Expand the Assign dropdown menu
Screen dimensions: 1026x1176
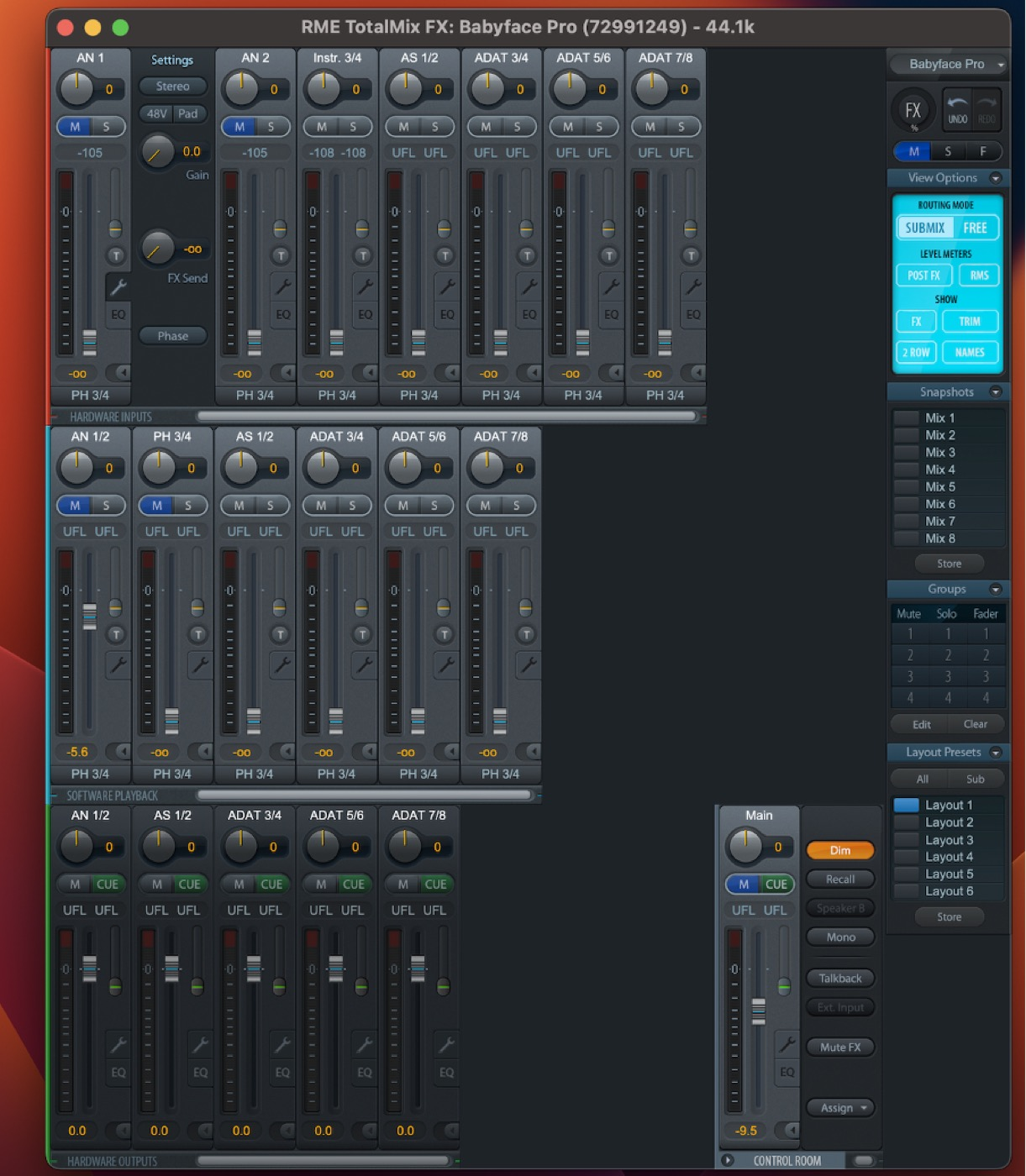(839, 1108)
